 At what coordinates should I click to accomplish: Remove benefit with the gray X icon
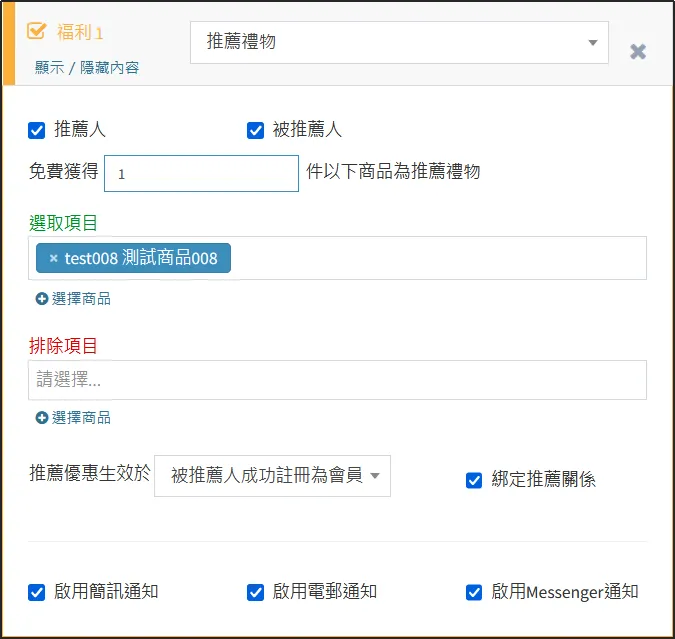tap(638, 51)
